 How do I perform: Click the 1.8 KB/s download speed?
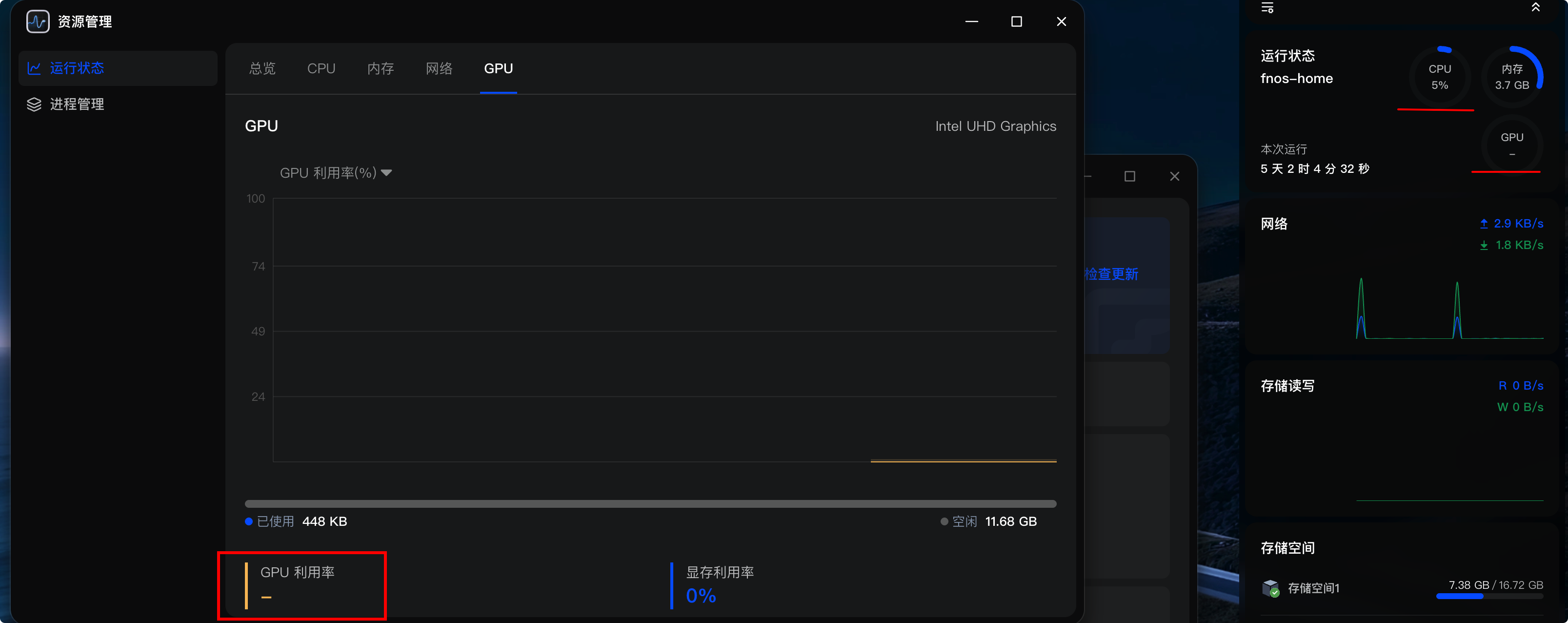[1519, 245]
